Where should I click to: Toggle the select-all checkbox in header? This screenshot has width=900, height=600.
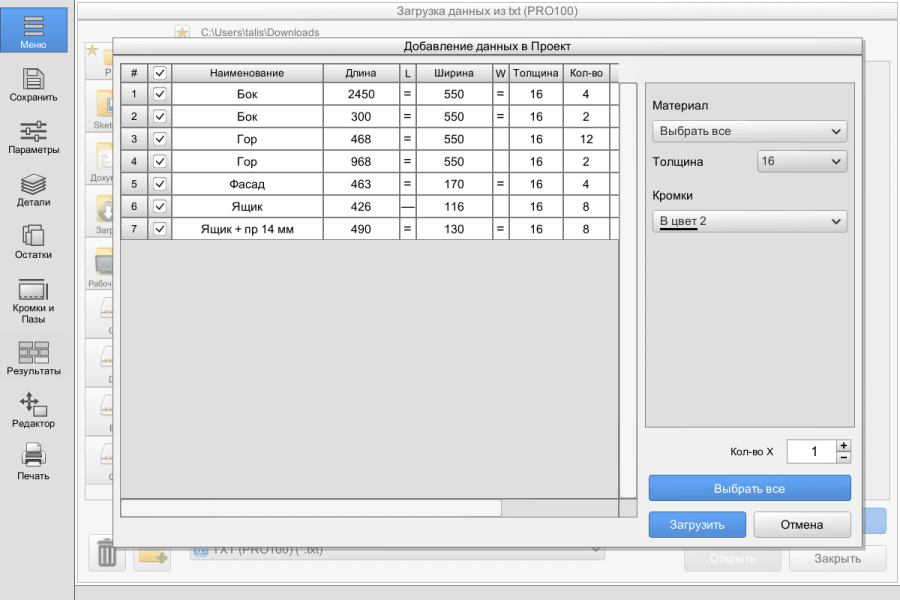160,73
